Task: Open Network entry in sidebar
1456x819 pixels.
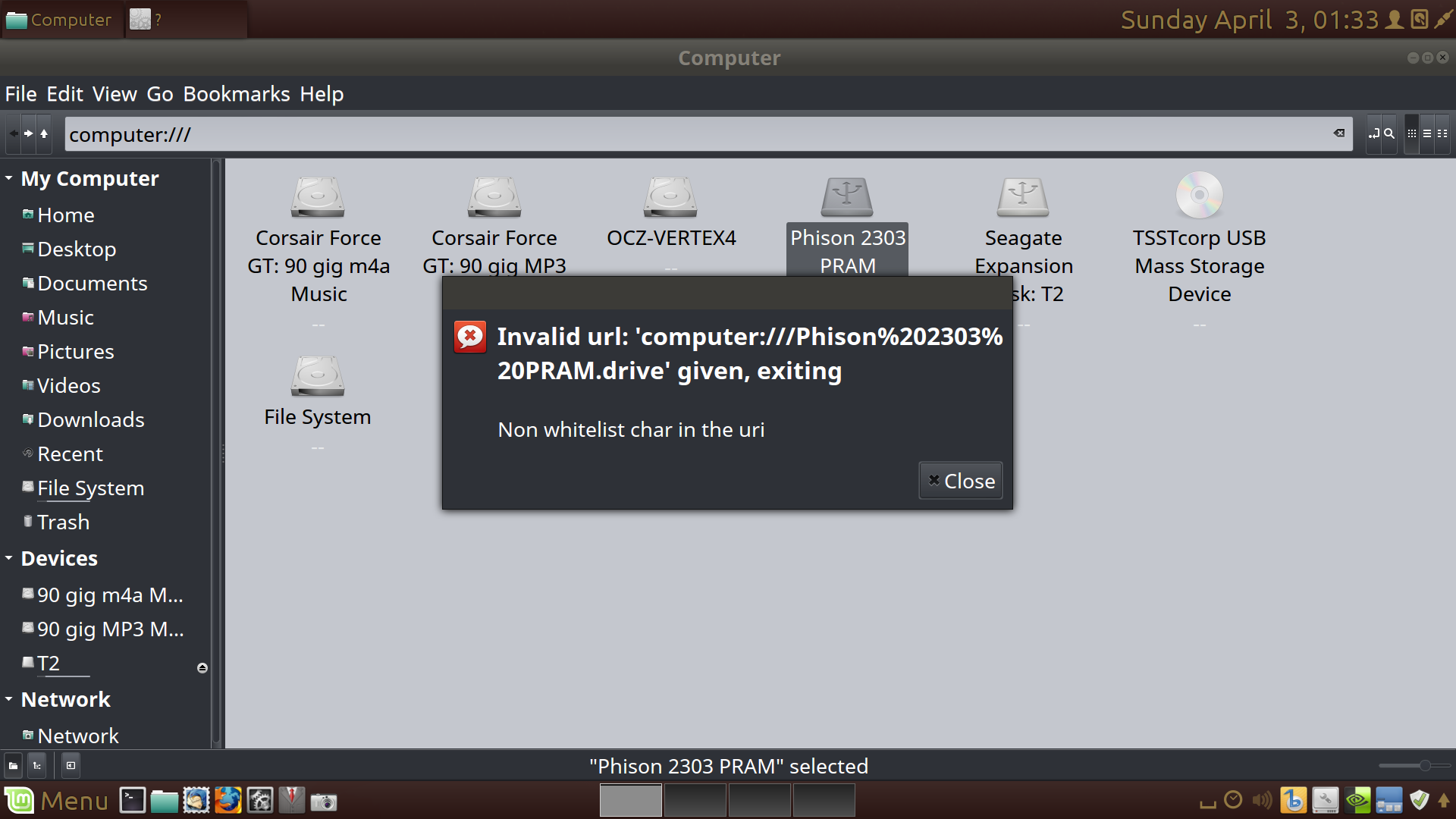Action: (x=78, y=736)
